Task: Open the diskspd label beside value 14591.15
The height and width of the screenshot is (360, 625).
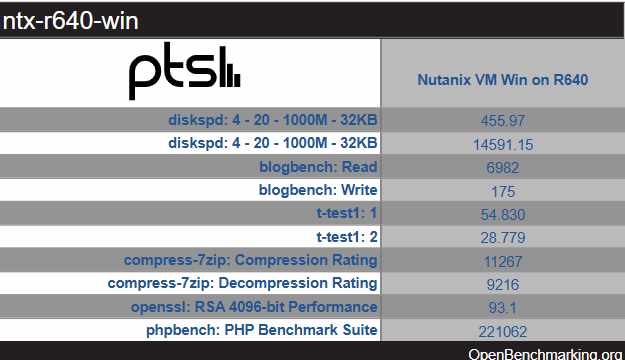Action: [x=273, y=143]
